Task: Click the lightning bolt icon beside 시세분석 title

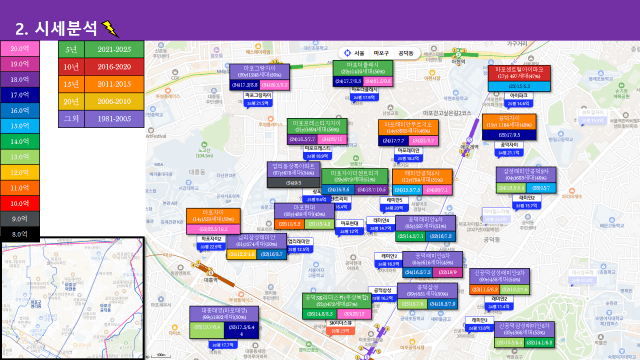Action: click(x=110, y=29)
